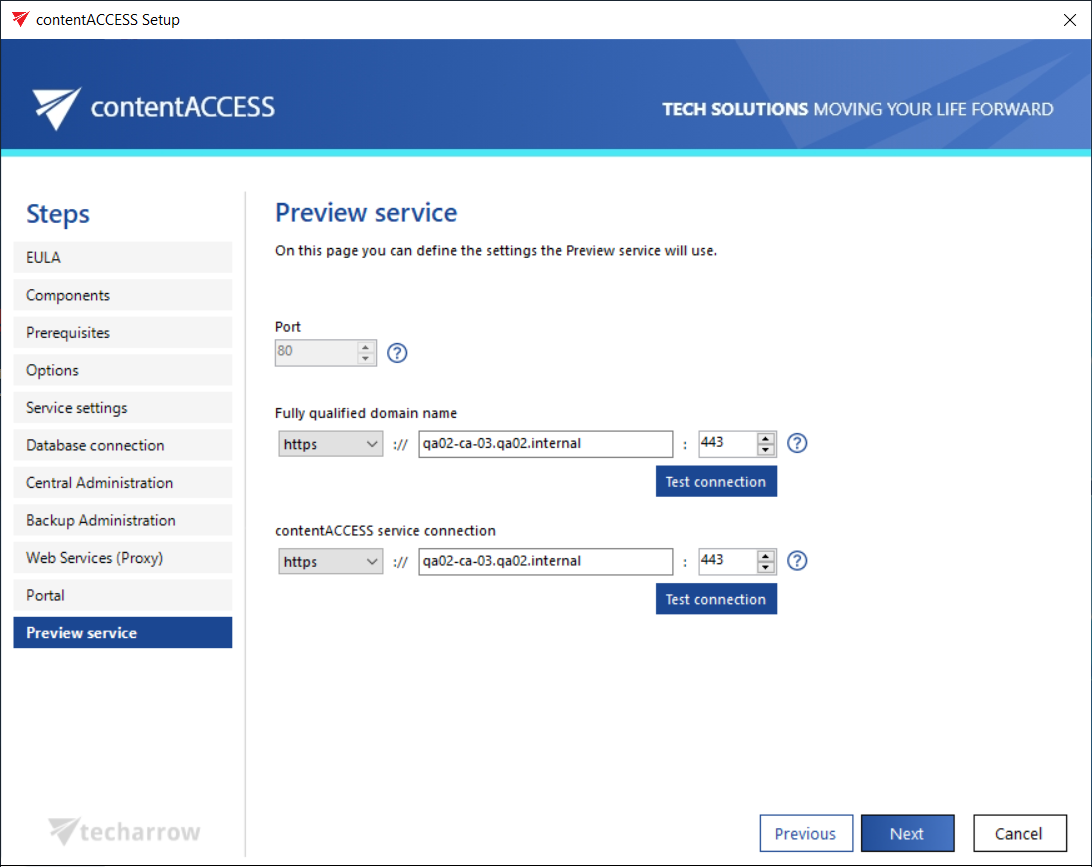Test connection for the fully qualified domain
This screenshot has height=867, width=1092.
(x=715, y=482)
